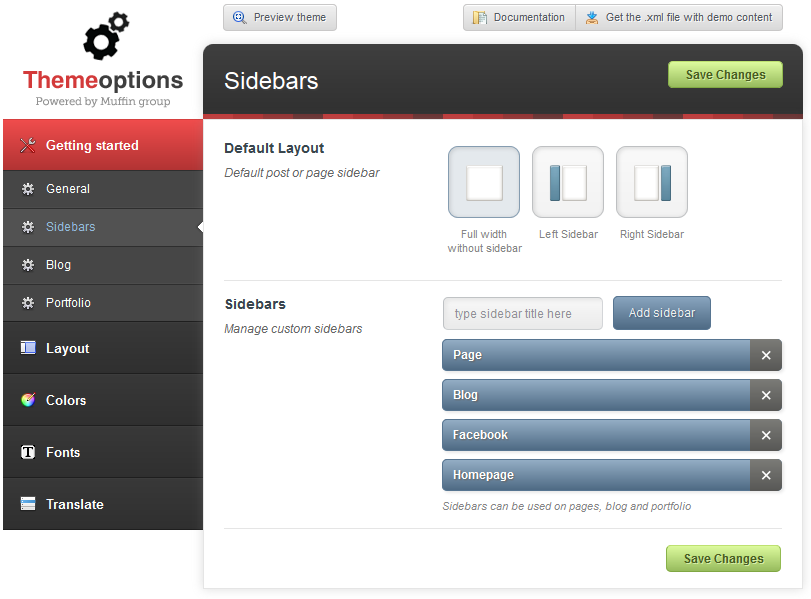The height and width of the screenshot is (599, 811).
Task: Open the General settings item
Action: (68, 189)
